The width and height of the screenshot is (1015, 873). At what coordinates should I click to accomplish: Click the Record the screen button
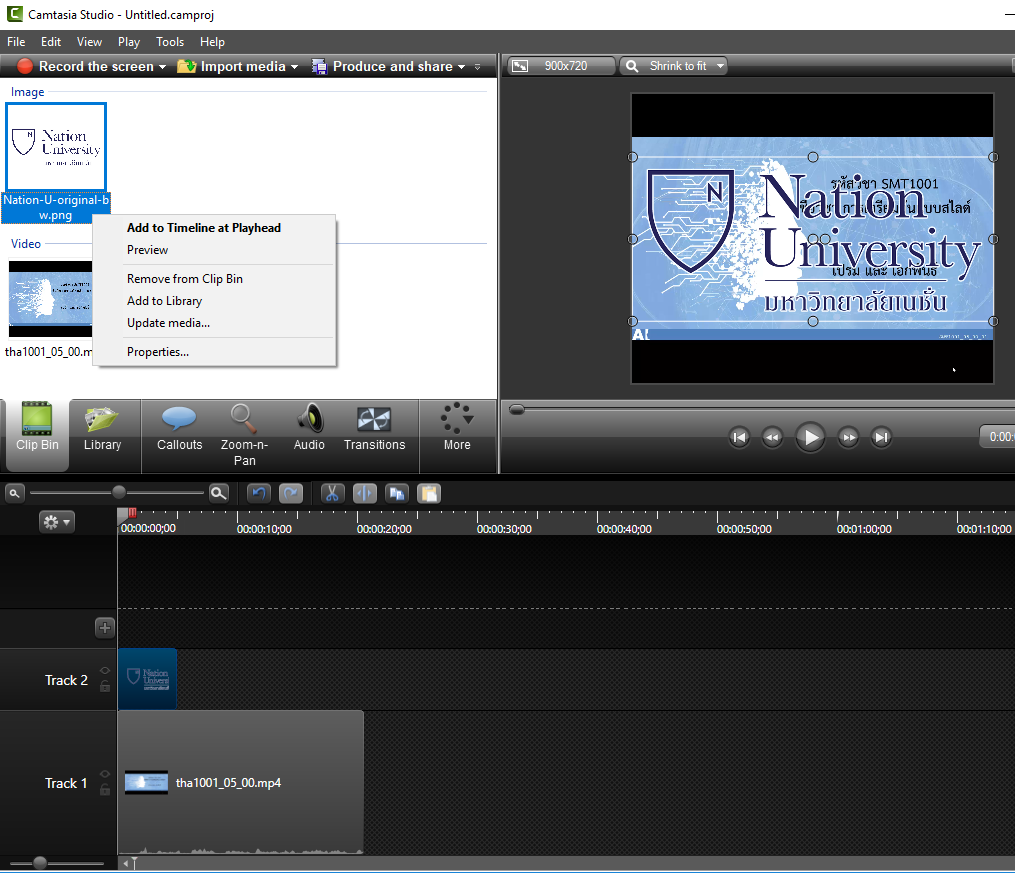click(x=85, y=67)
